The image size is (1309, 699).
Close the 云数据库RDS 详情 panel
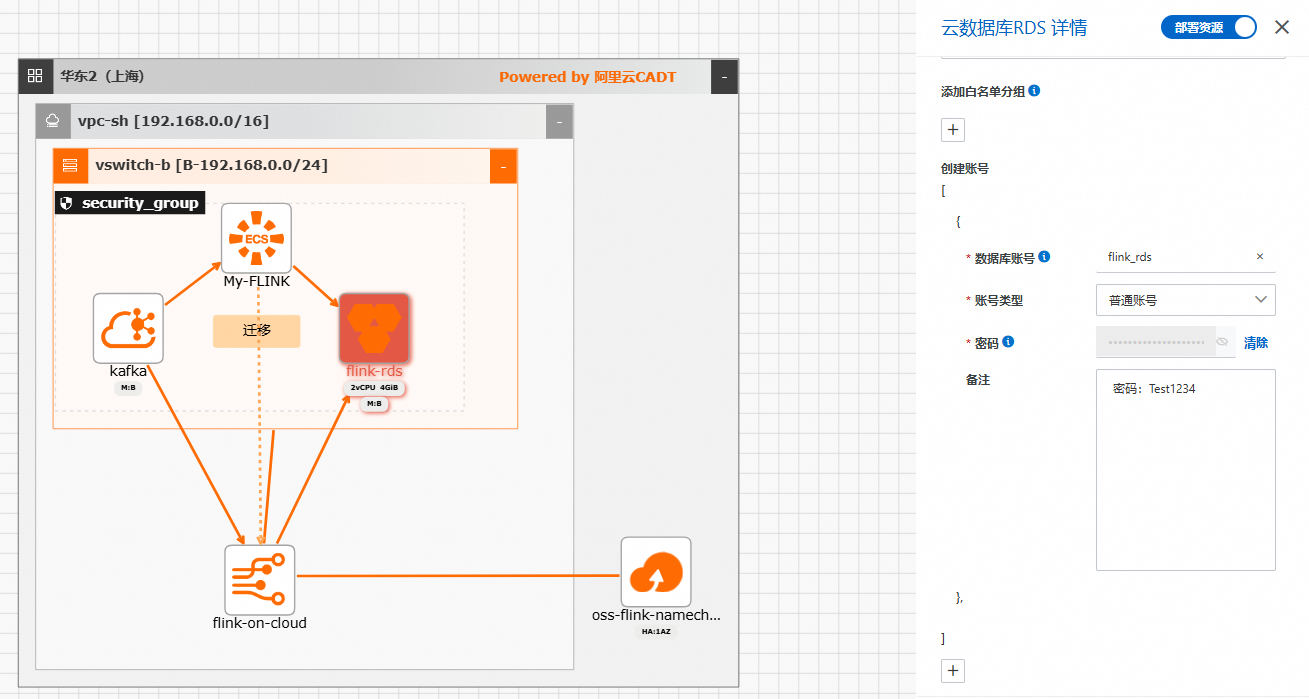pos(1282,27)
